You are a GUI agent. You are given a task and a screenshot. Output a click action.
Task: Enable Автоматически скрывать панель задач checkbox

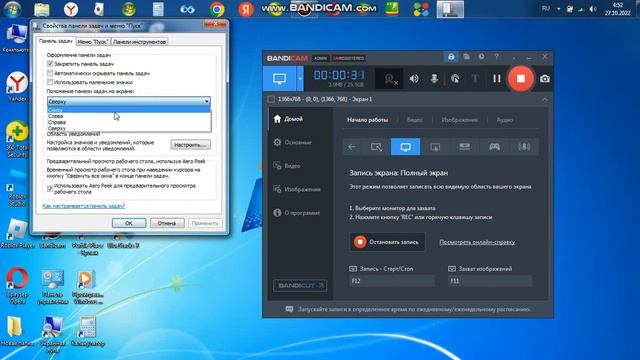pyautogui.click(x=50, y=73)
